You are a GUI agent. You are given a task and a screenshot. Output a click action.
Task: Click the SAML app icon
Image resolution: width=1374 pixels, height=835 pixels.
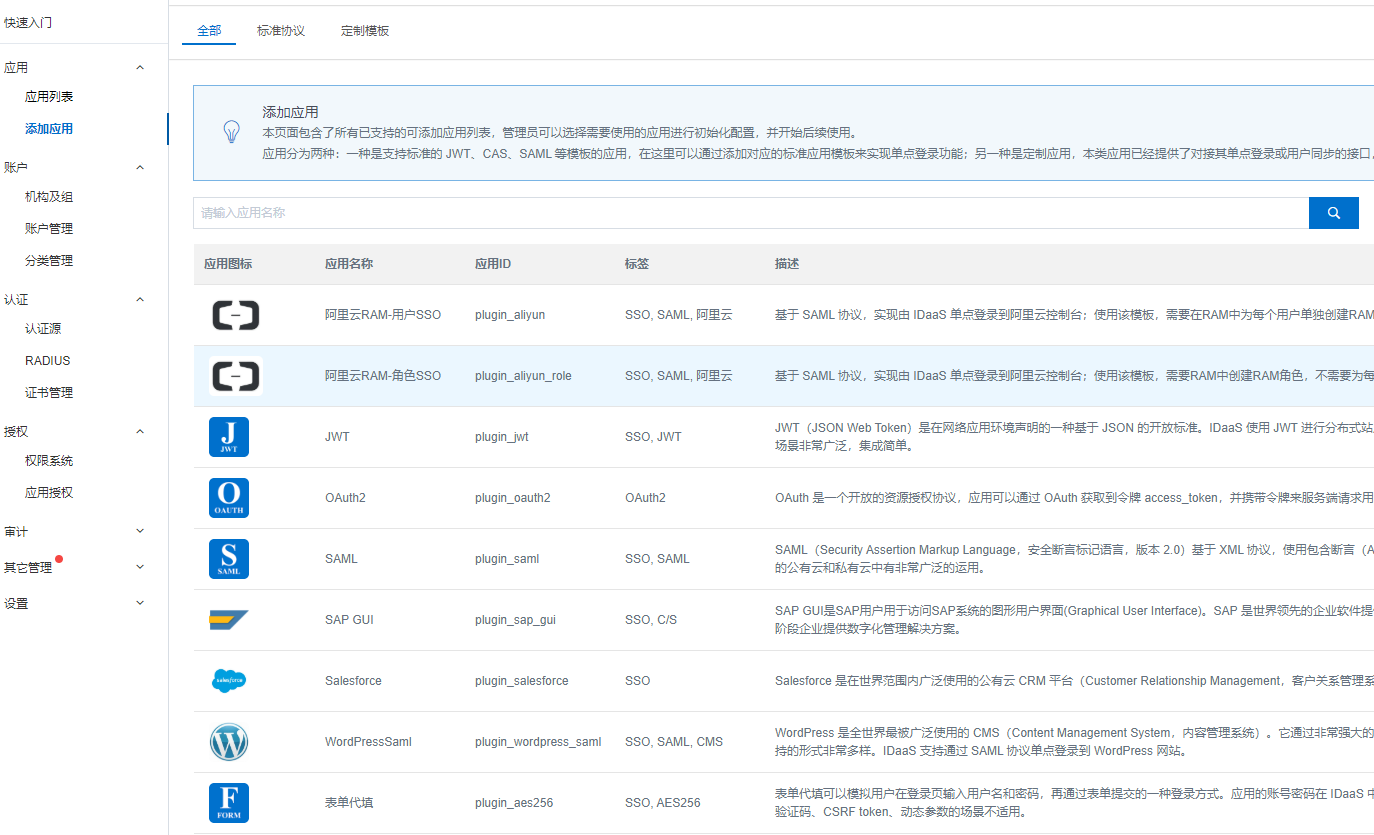229,559
